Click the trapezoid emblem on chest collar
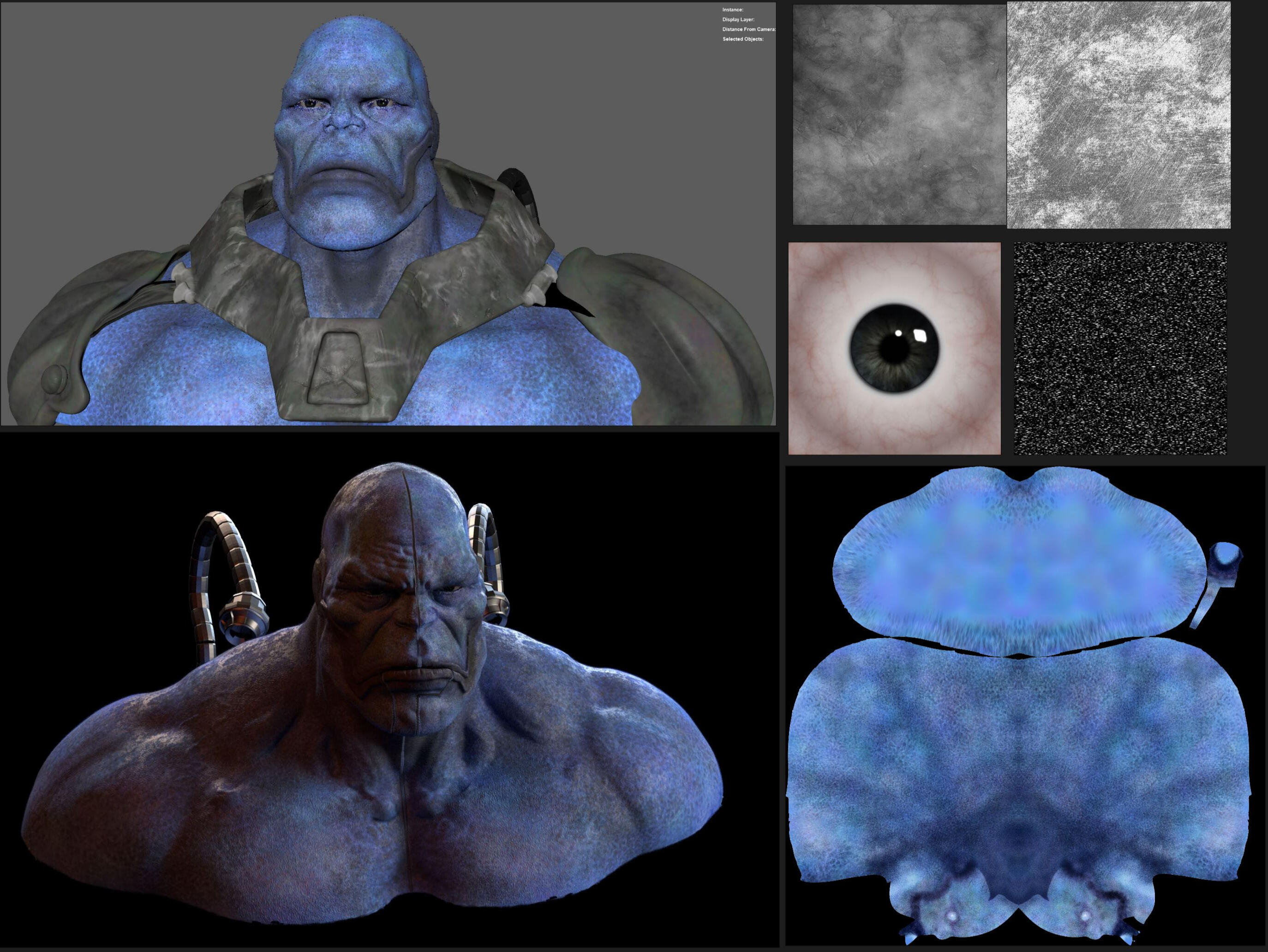The height and width of the screenshot is (952, 1268). [x=338, y=367]
